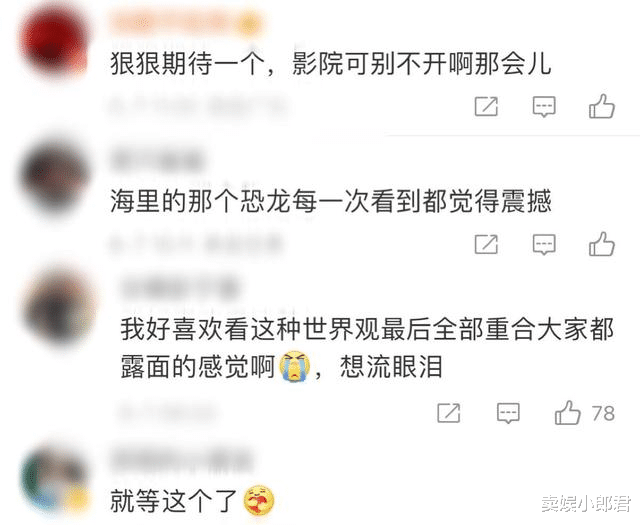Open the fourth commenter's blurred username
Image resolution: width=640 pixels, height=525 pixels.
click(x=182, y=460)
